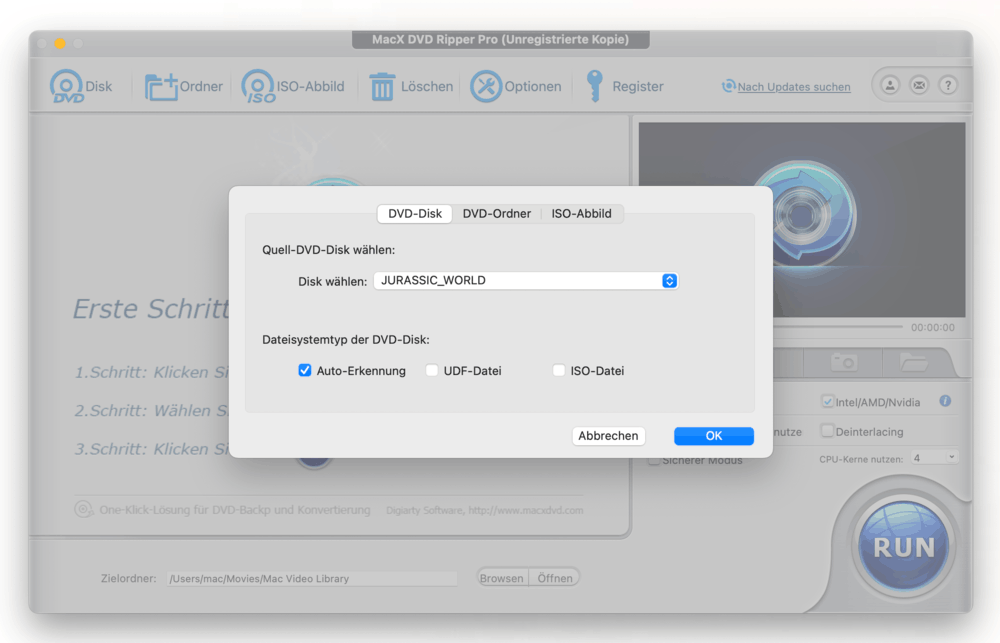Screen dimensions: 1000x643
Task: Switch to the ISO-Abbild tab in dialog
Action: point(582,214)
